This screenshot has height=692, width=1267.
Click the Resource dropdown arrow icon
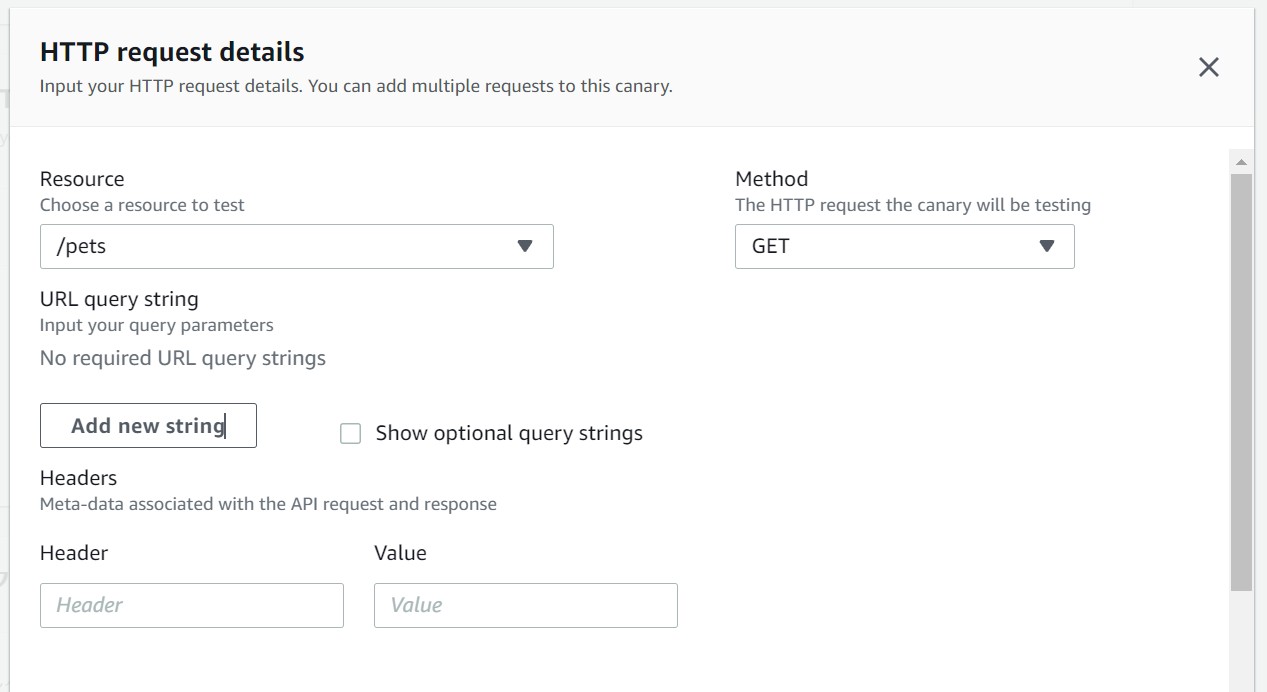pos(525,247)
